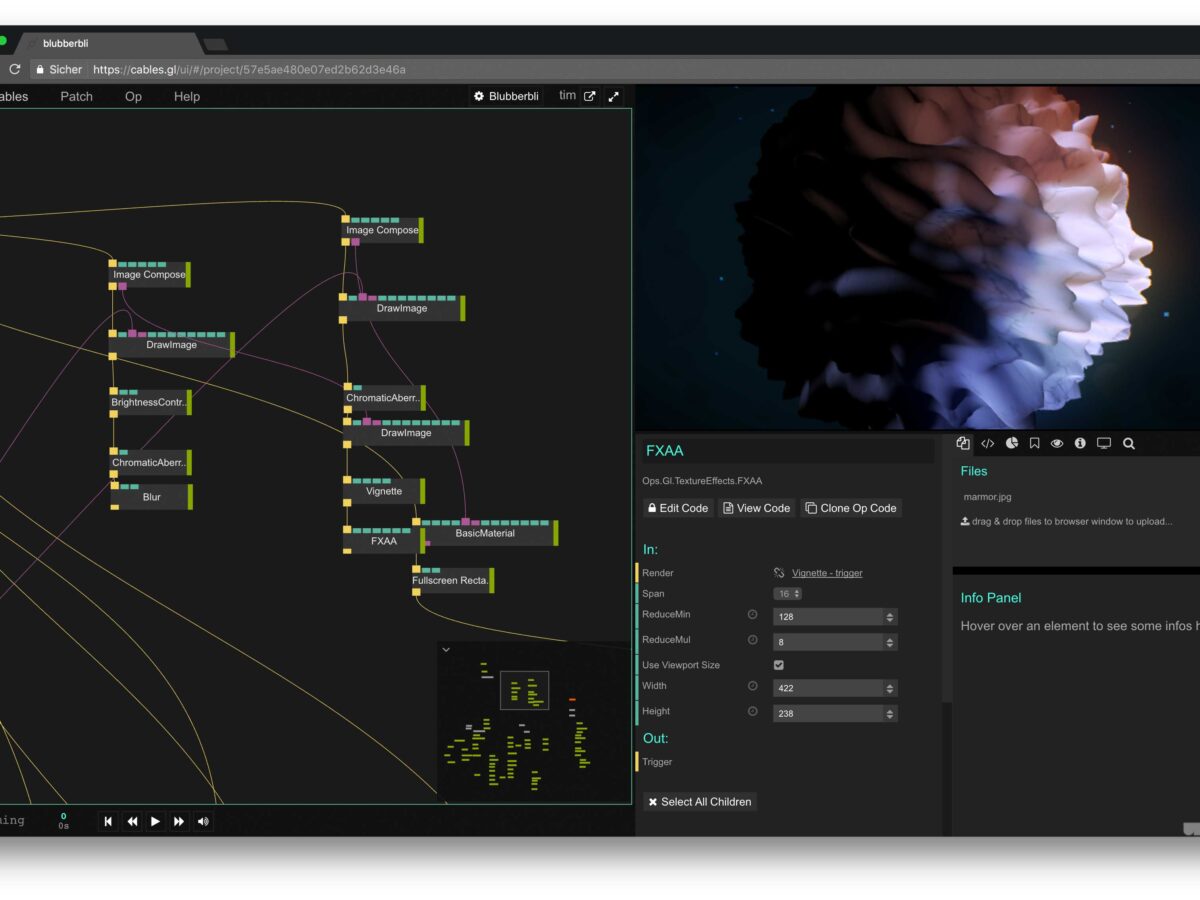Open the Span value dropdown
The image size is (1200, 900).
[788, 594]
